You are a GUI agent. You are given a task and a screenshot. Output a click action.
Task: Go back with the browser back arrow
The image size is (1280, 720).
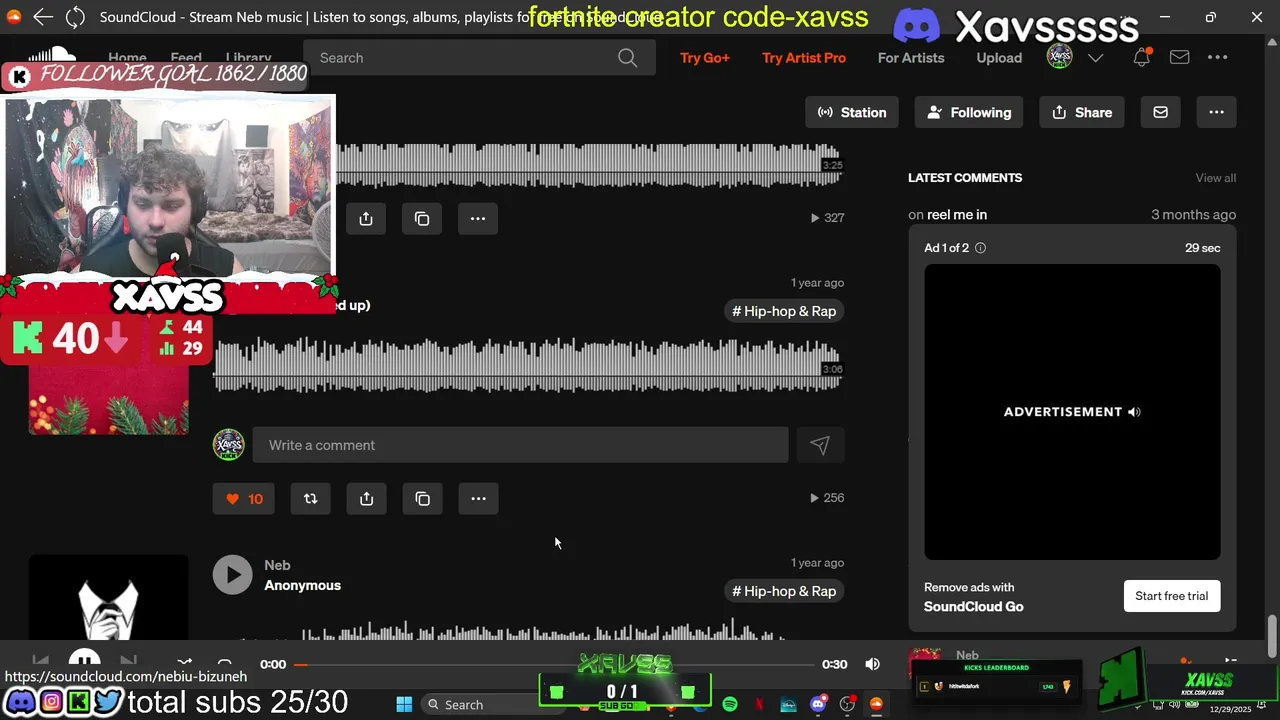tap(42, 17)
